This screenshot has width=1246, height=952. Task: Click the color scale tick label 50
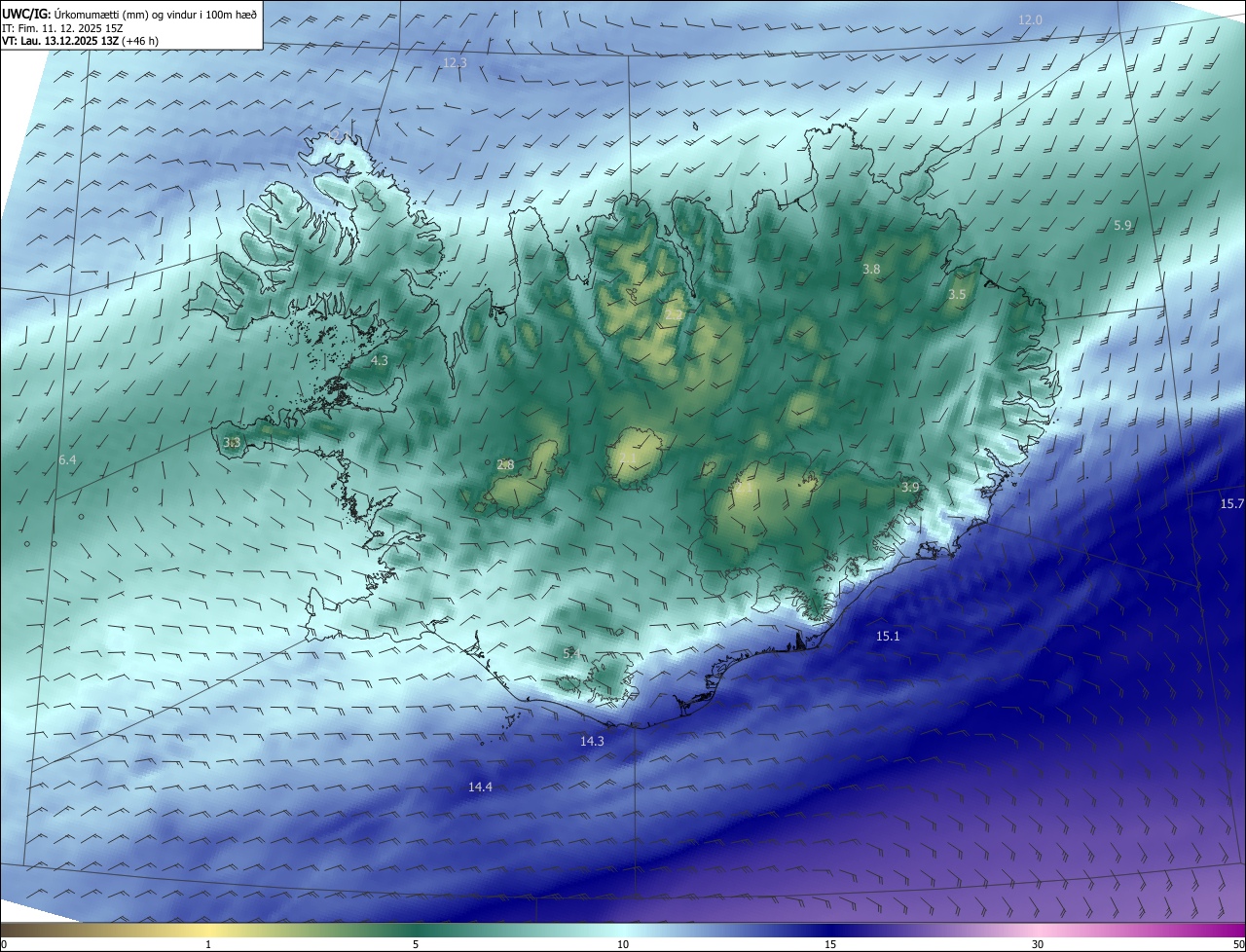click(1238, 944)
